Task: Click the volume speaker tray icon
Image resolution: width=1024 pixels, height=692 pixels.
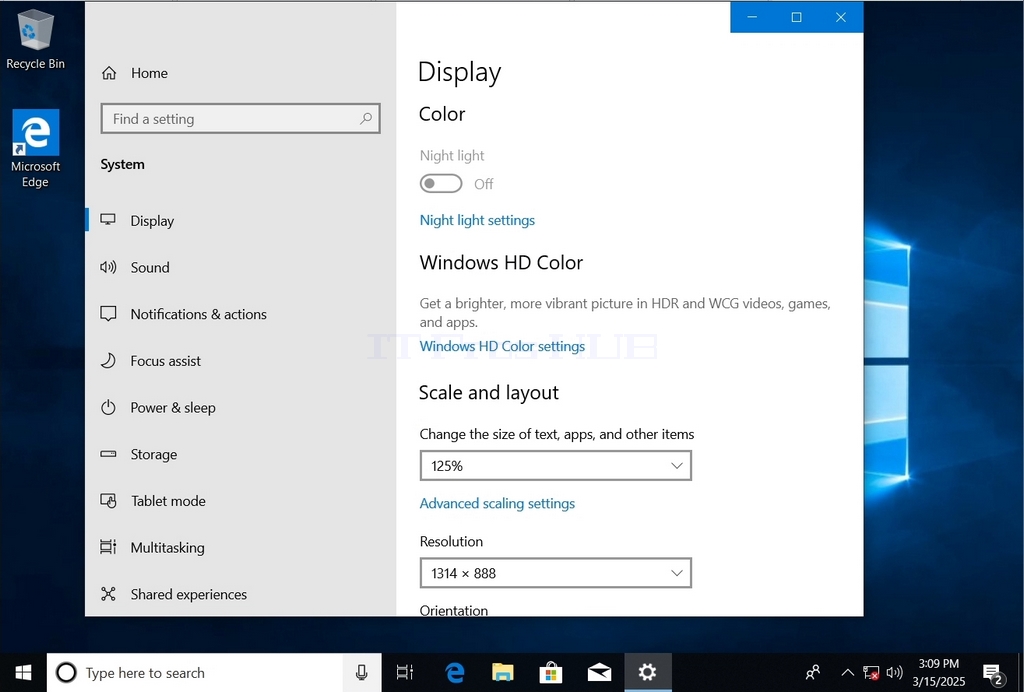Action: click(x=895, y=672)
